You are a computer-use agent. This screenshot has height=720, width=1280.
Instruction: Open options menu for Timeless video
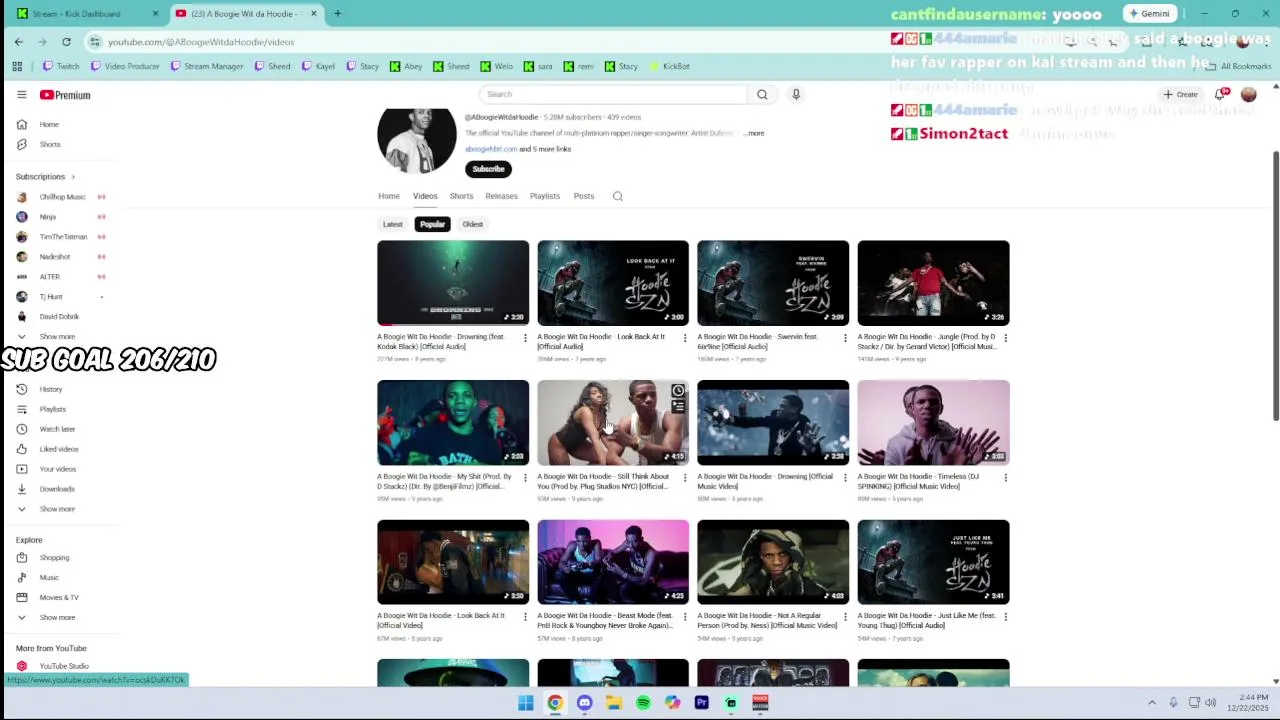point(1005,478)
